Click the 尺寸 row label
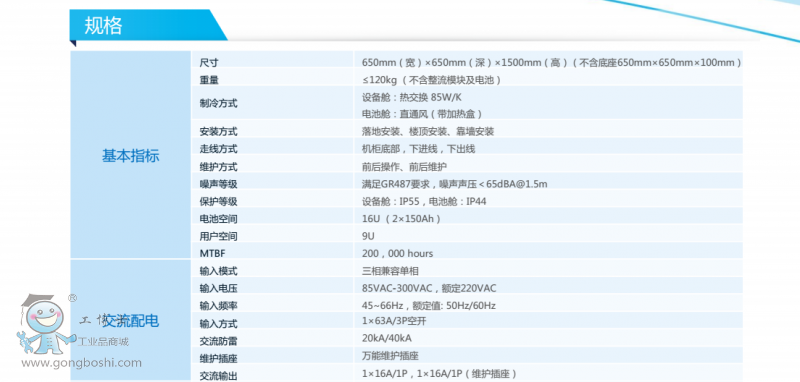This screenshot has width=800, height=382. pyautogui.click(x=209, y=63)
